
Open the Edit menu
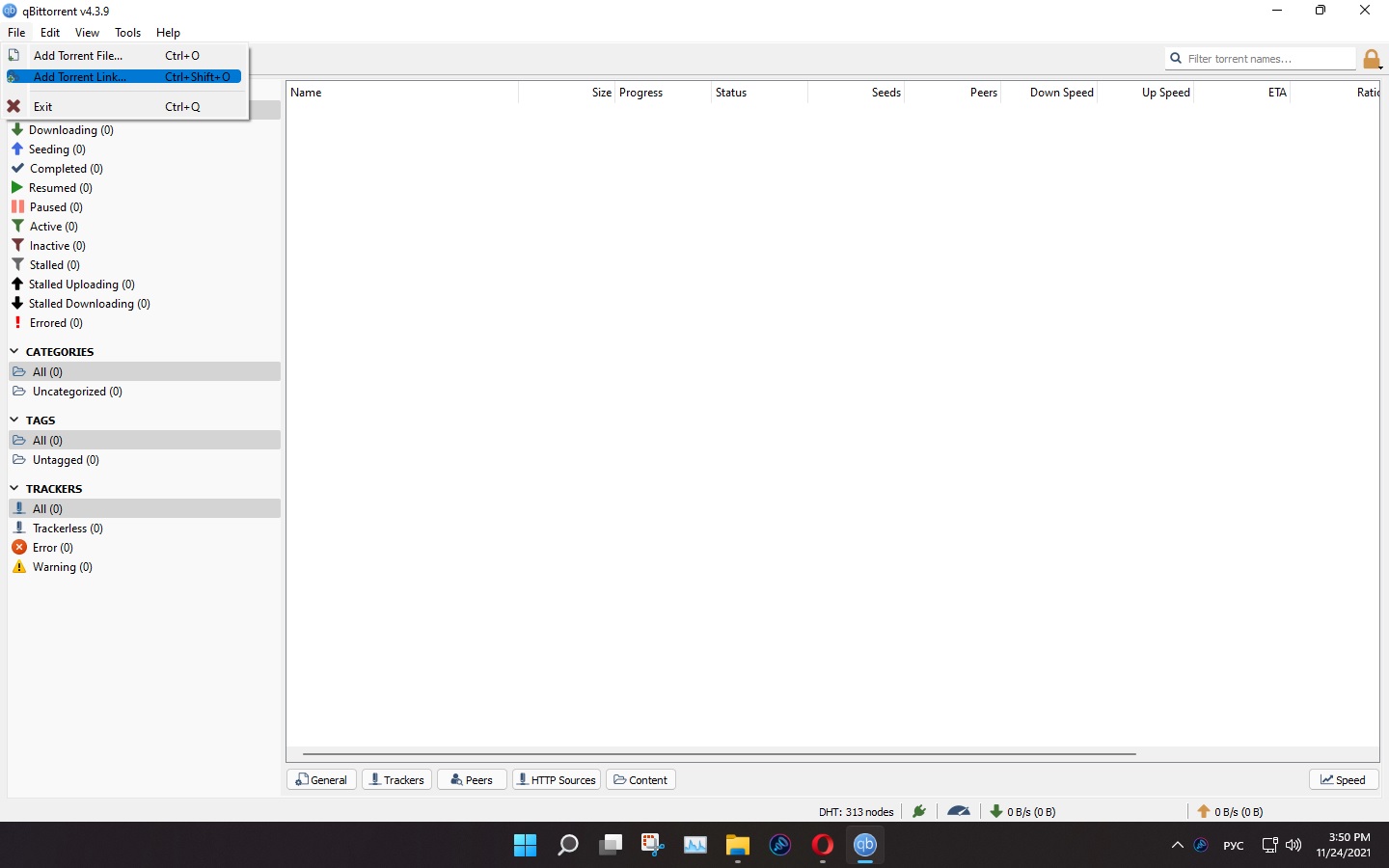[50, 32]
